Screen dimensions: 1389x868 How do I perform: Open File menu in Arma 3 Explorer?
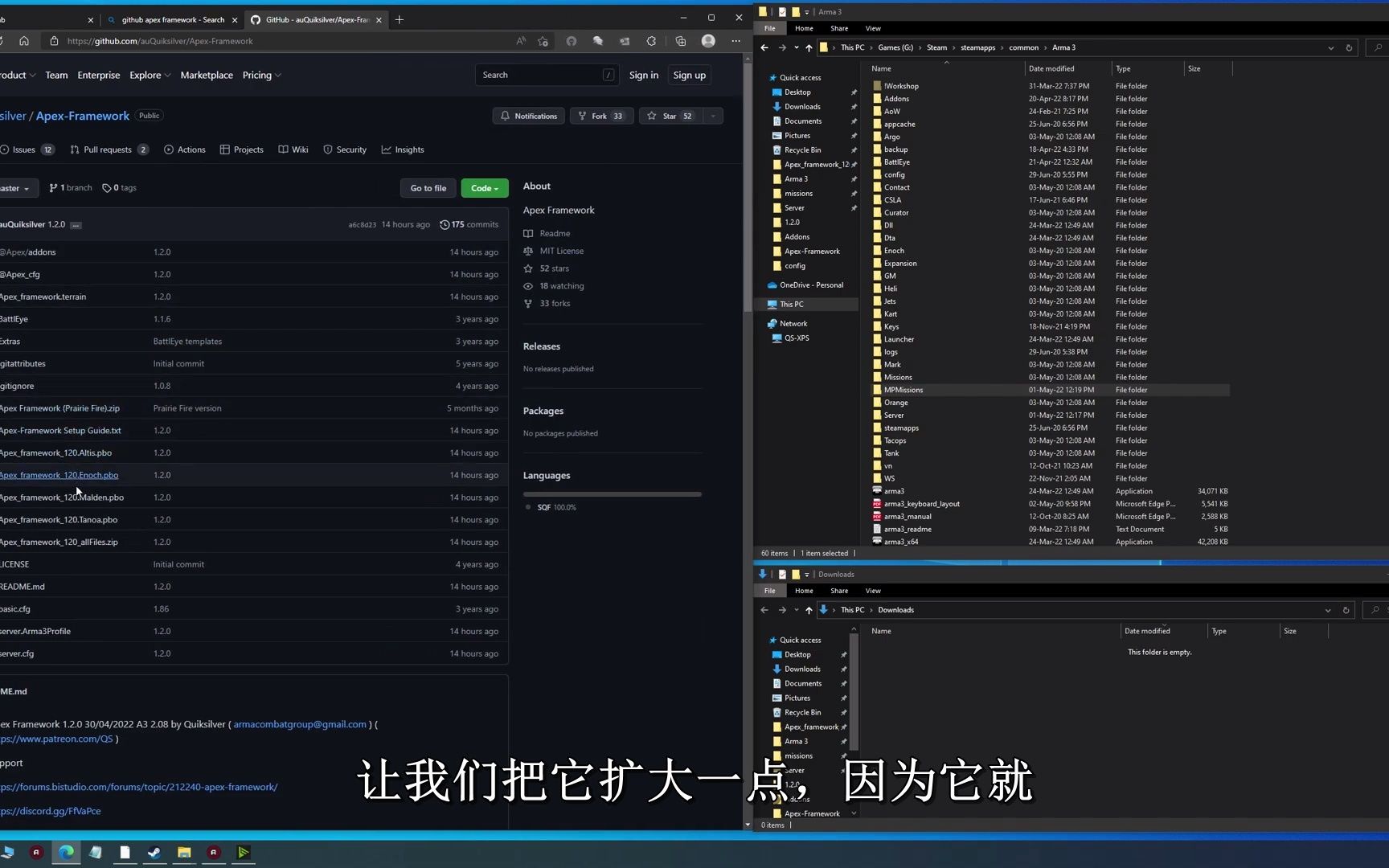(x=769, y=28)
